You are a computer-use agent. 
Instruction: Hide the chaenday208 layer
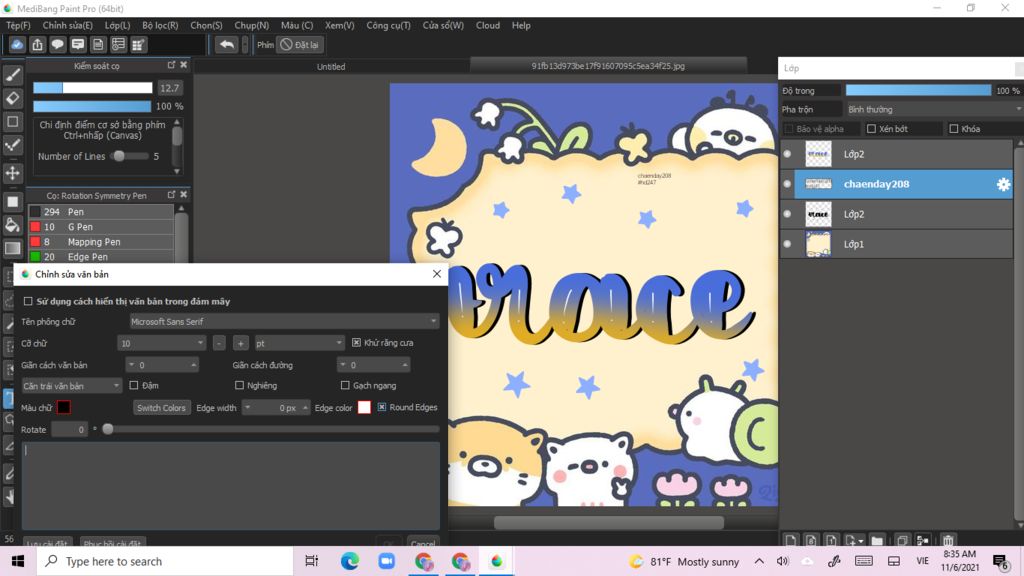[787, 184]
